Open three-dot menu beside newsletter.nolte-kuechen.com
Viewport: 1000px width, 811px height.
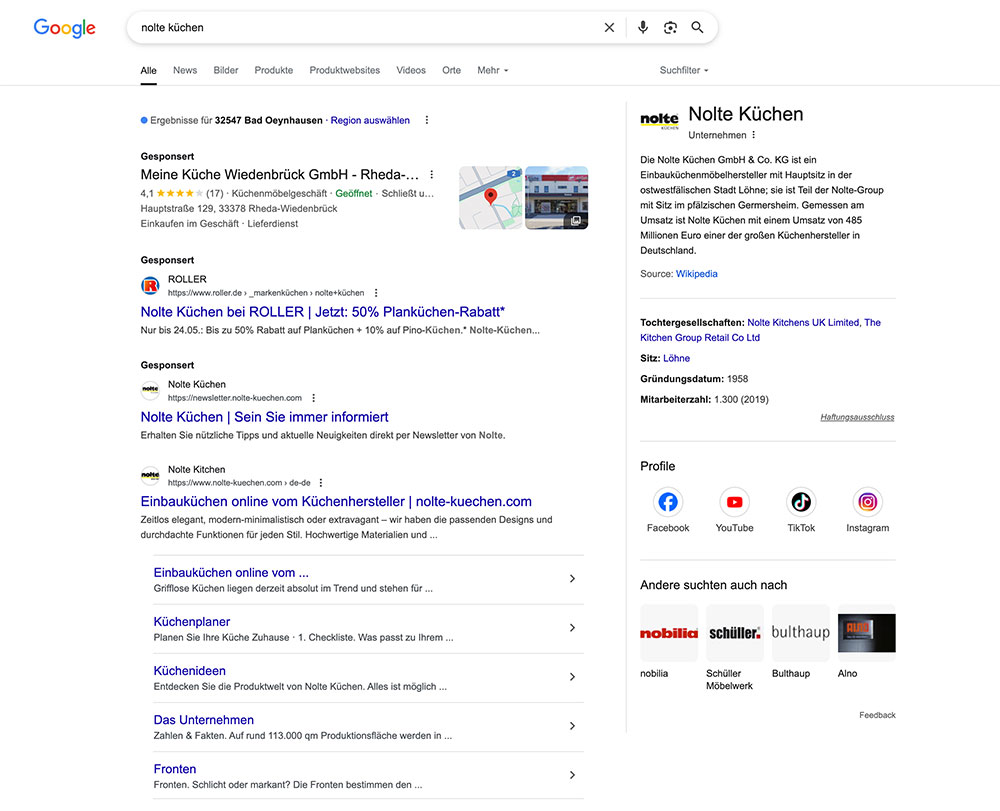pos(313,398)
